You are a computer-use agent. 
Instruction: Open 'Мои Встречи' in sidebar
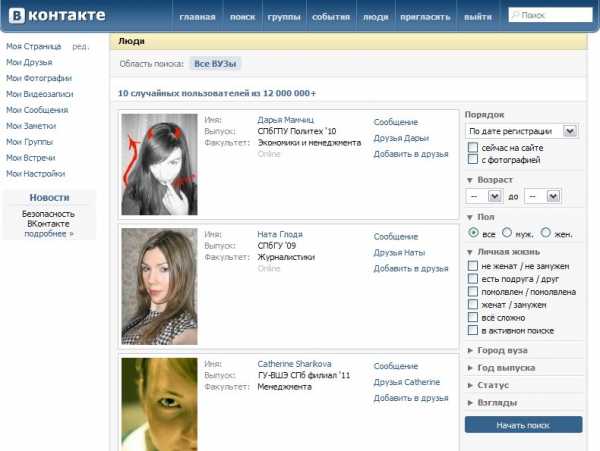pos(31,158)
